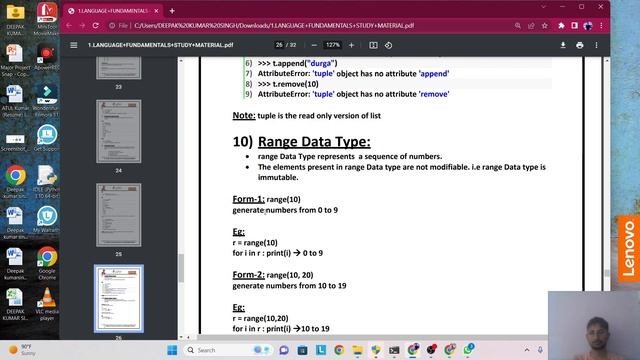Click the 127% zoom level field

(333, 45)
